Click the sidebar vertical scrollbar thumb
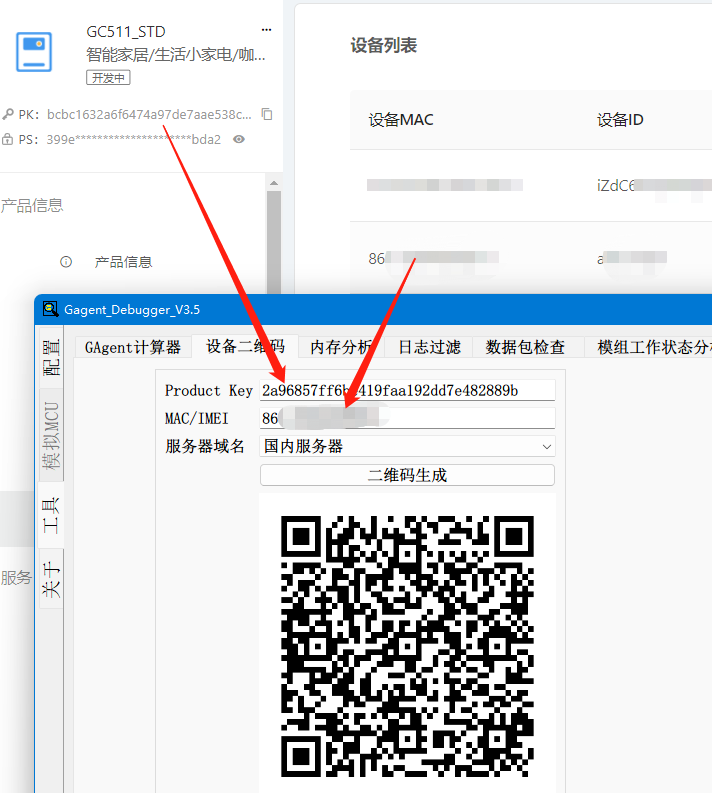Viewport: 712px width, 793px height. click(x=274, y=242)
